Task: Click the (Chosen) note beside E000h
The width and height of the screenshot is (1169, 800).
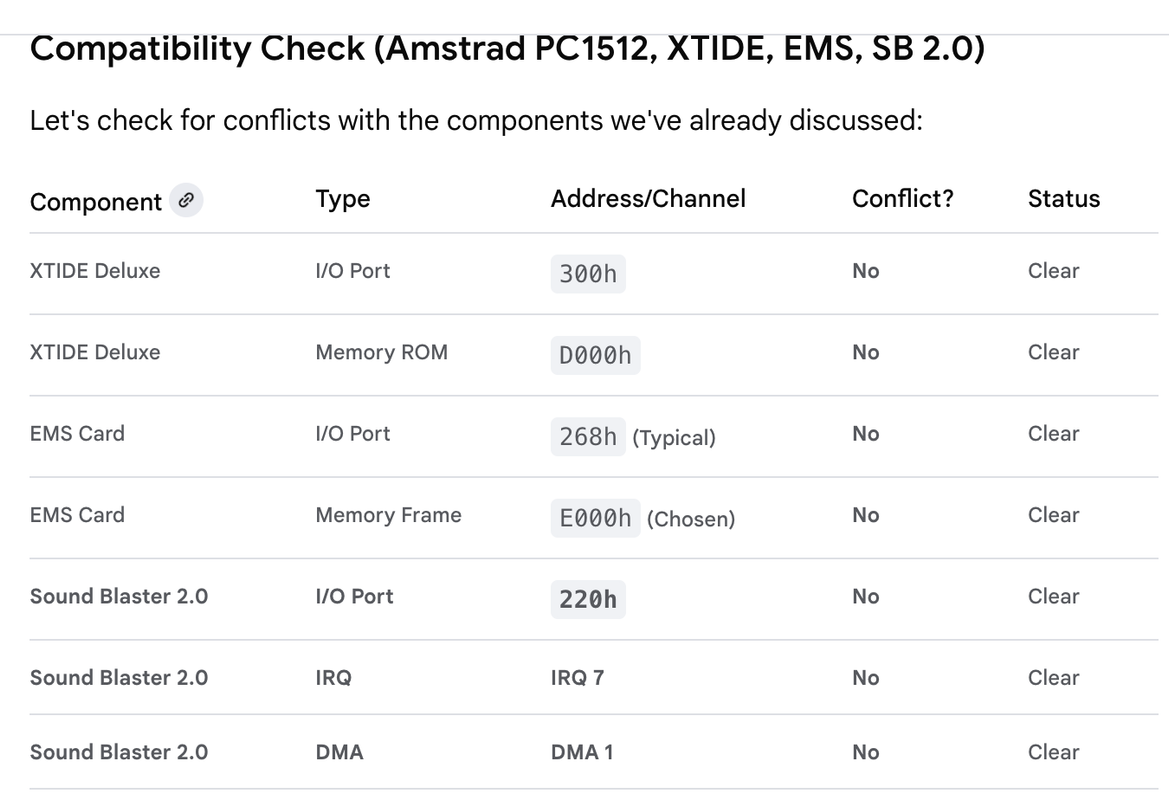Action: pyautogui.click(x=690, y=519)
